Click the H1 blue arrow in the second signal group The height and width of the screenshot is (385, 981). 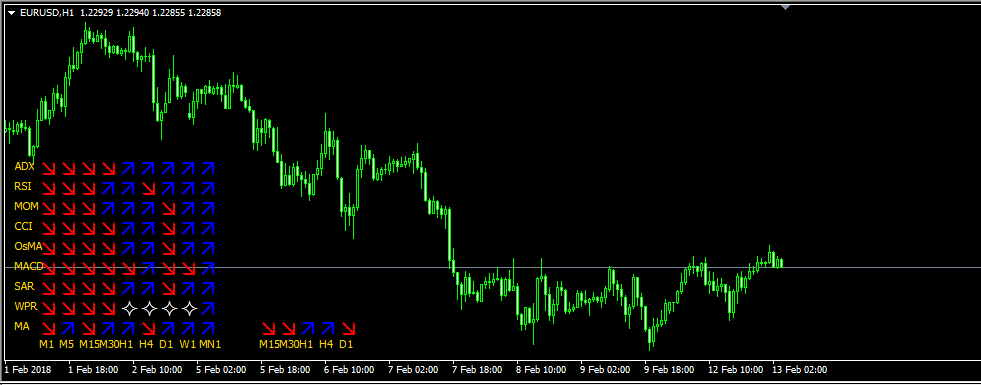308,328
